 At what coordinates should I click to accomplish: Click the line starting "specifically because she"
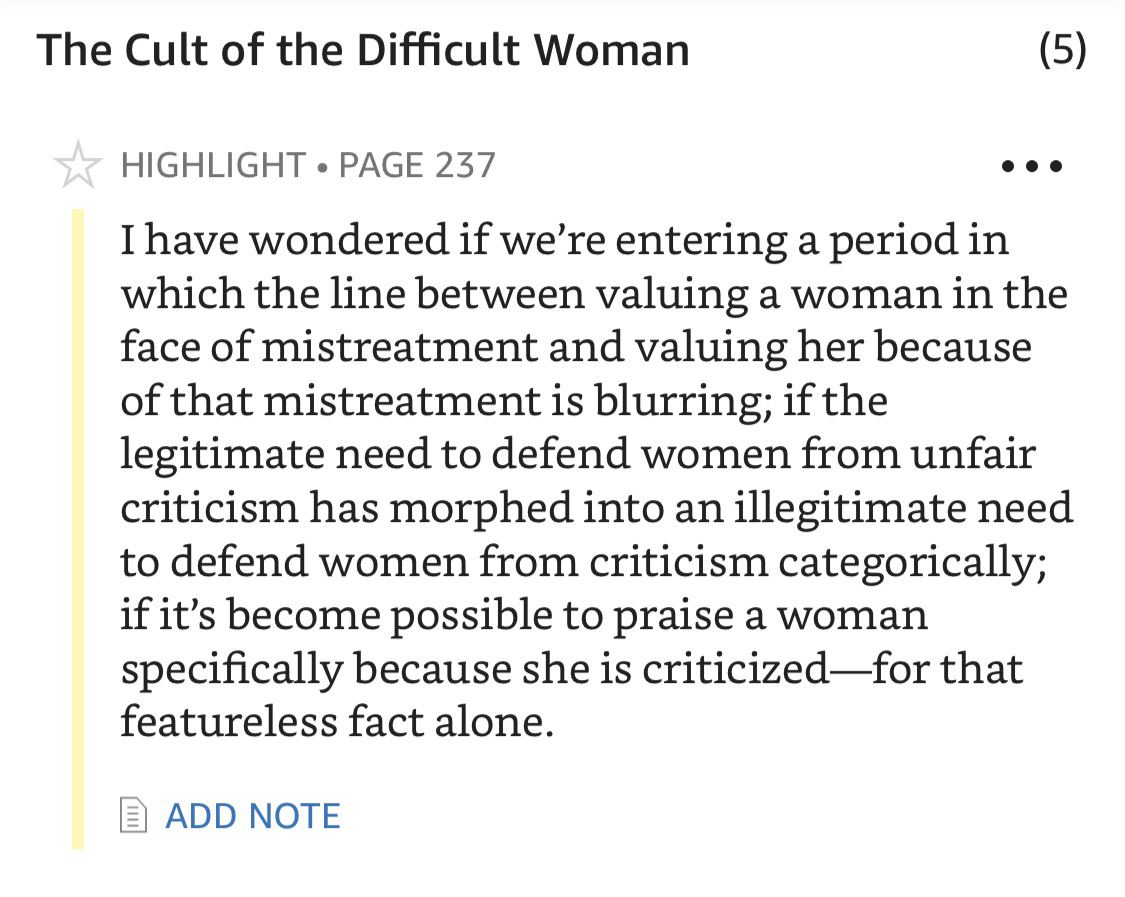tap(571, 669)
